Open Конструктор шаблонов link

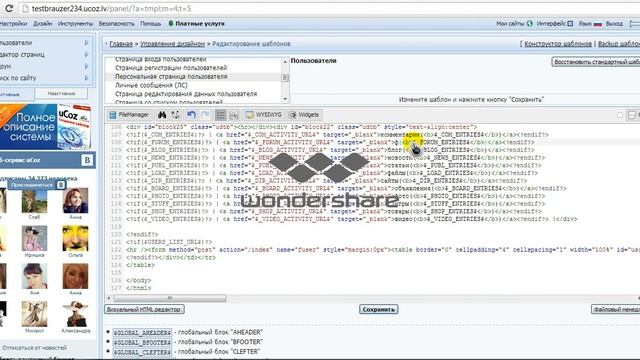coord(558,44)
